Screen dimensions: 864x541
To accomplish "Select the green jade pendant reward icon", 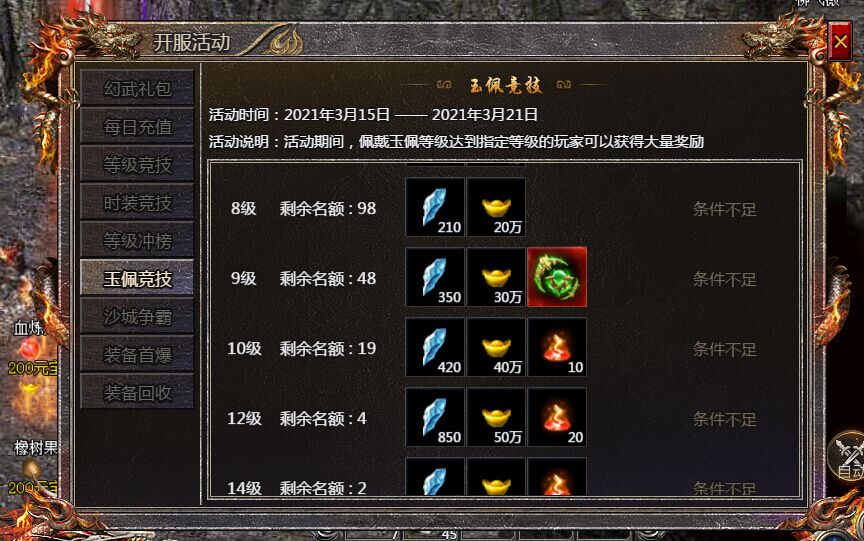I will click(x=557, y=277).
